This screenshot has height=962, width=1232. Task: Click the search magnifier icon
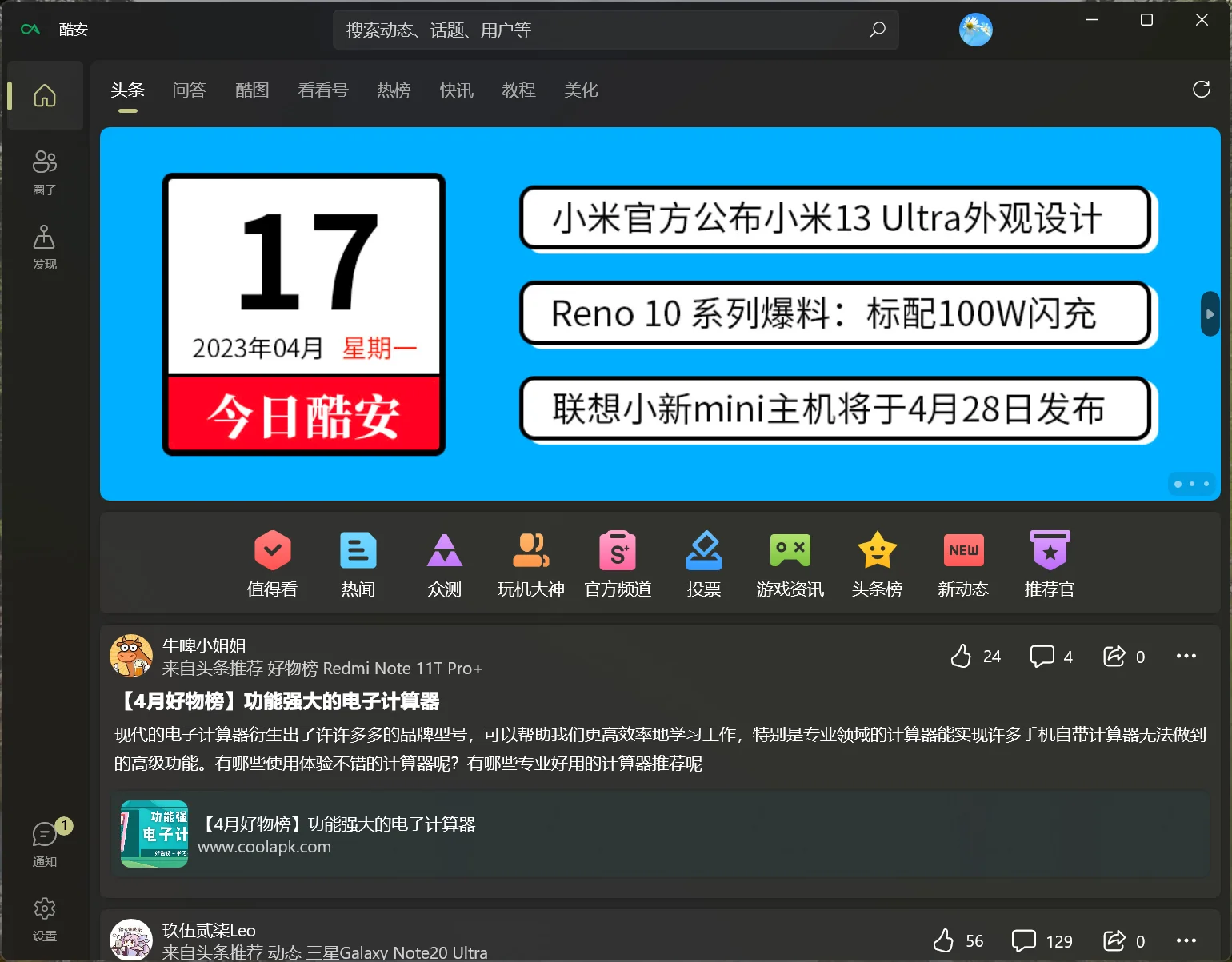click(878, 30)
